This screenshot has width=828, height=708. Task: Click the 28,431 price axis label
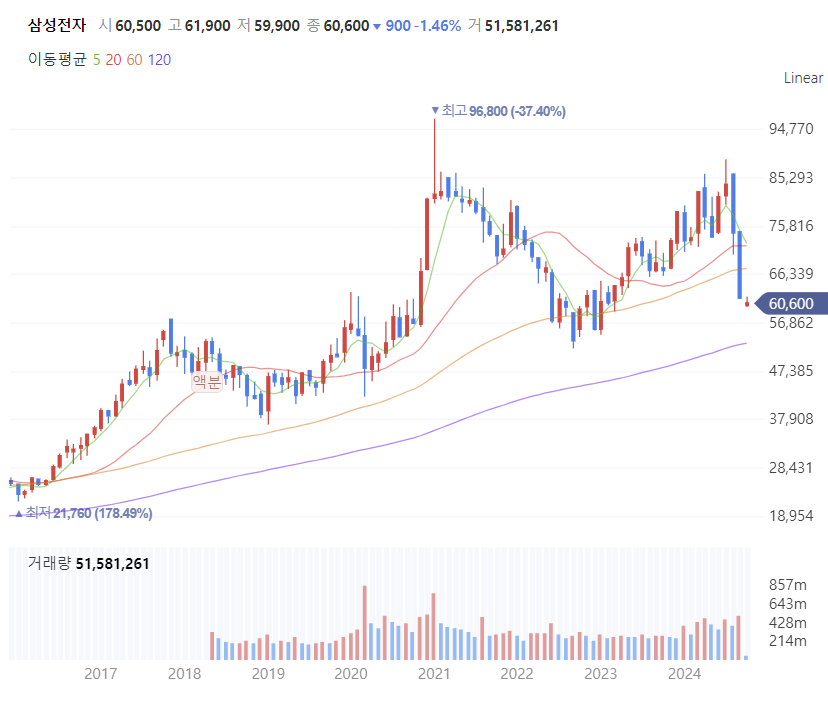click(791, 467)
